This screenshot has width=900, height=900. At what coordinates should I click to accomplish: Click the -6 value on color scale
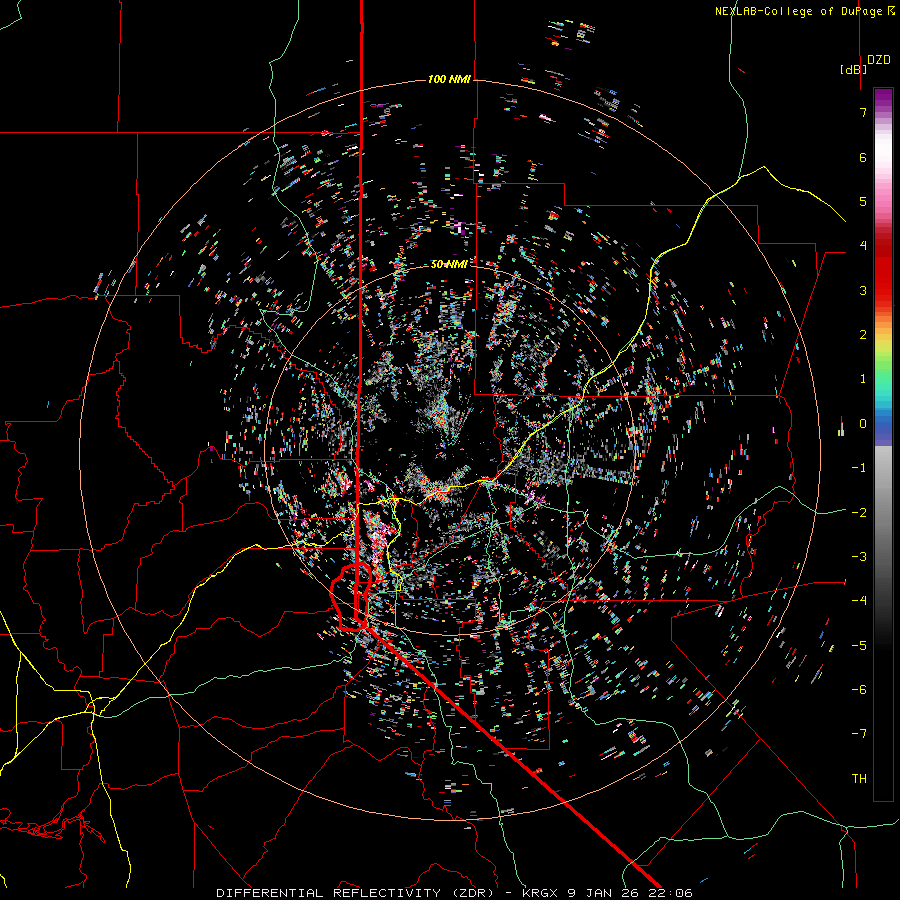point(859,690)
